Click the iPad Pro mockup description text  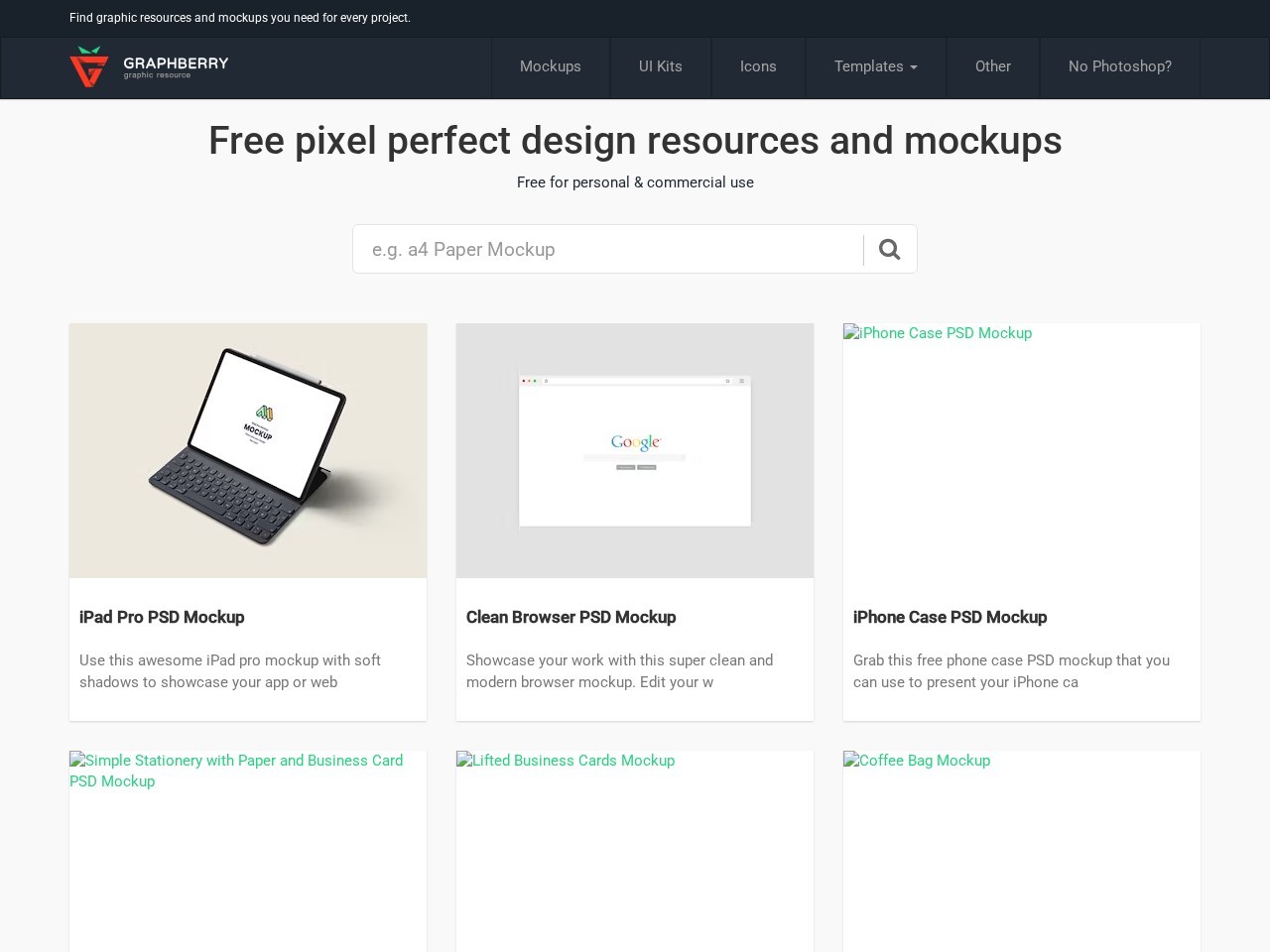click(x=230, y=671)
